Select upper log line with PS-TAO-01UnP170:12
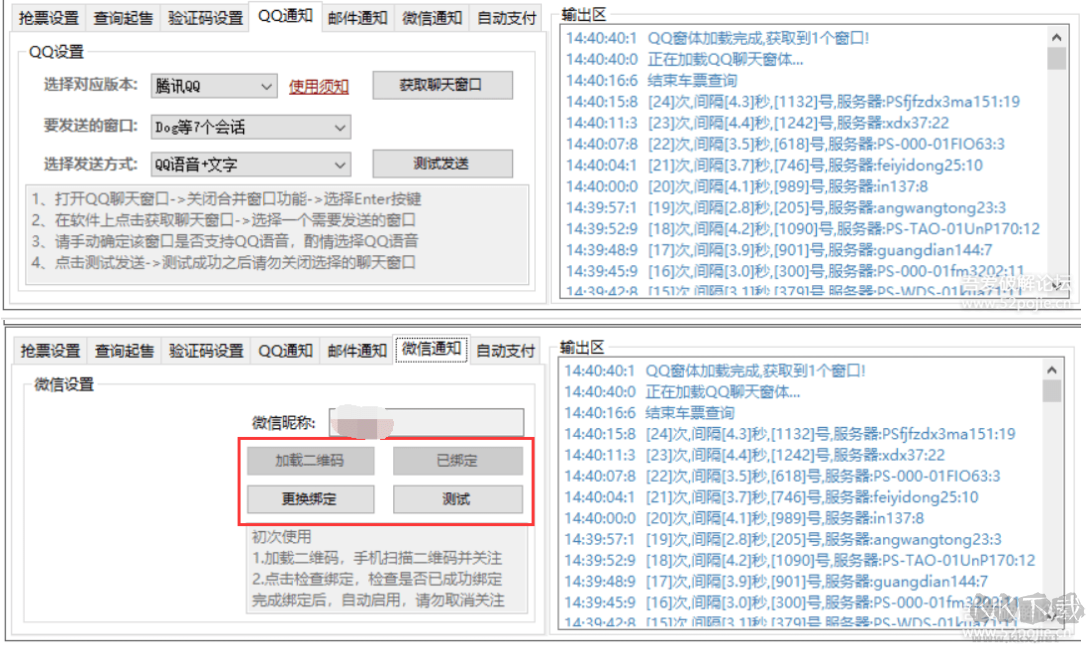The width and height of the screenshot is (1086, 645). [803, 229]
